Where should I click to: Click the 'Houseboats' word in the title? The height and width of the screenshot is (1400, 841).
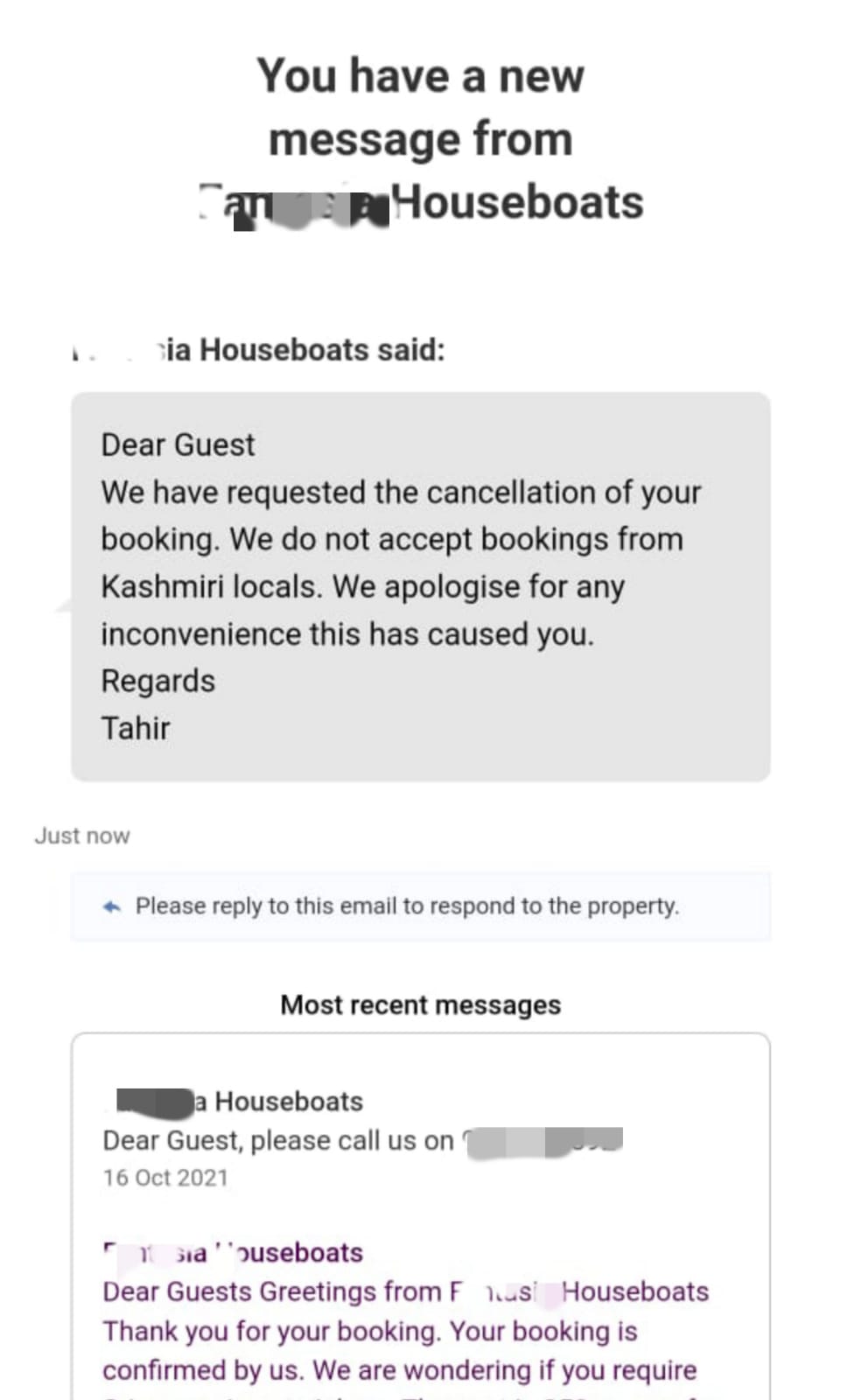click(518, 202)
